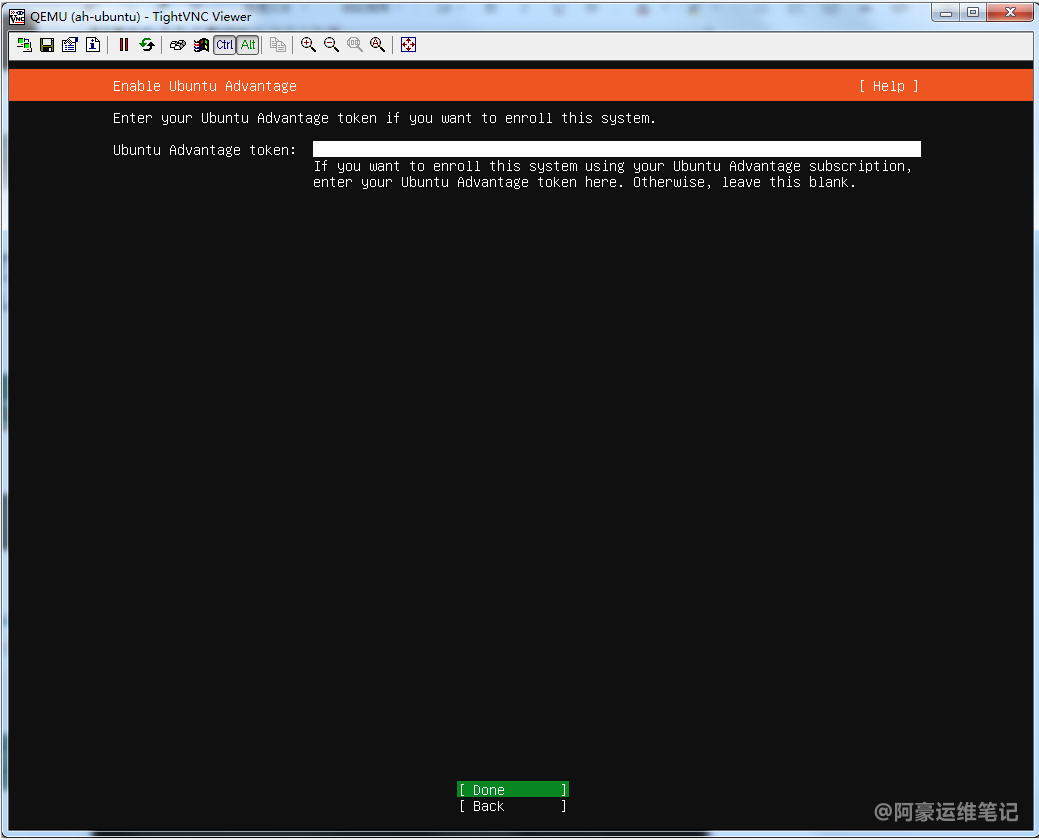Reset zoom to 100% magnifier icon
This screenshot has height=840, width=1039.
[x=354, y=45]
